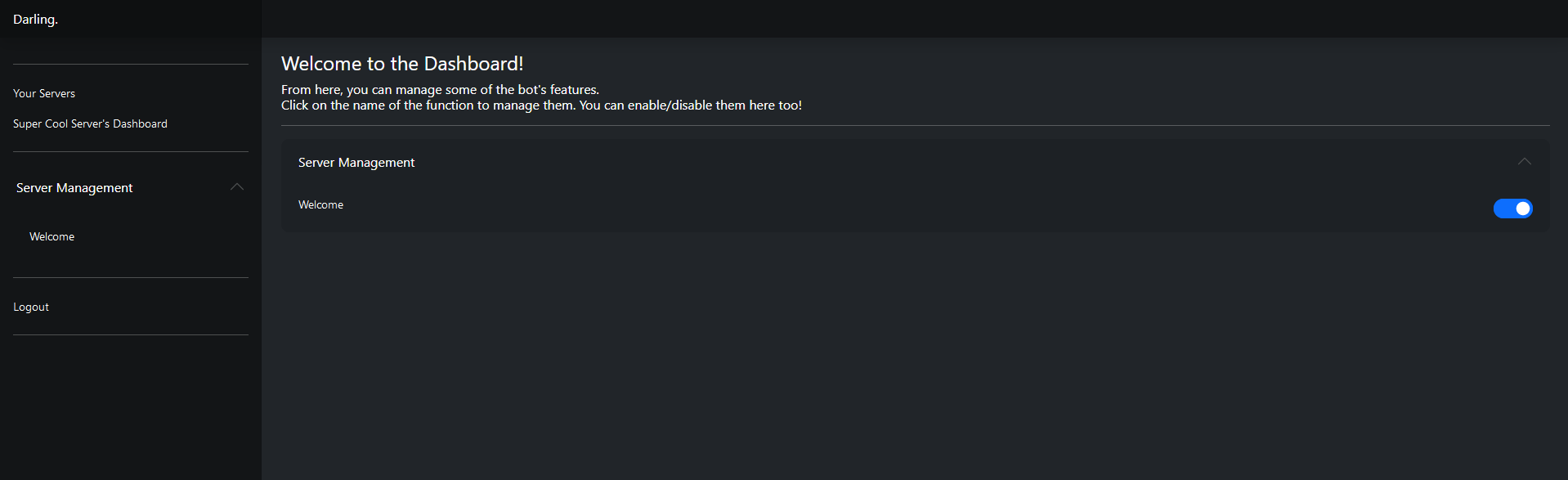The height and width of the screenshot is (480, 1568).
Task: Select Welcome in the sidebar menu
Action: click(52, 236)
